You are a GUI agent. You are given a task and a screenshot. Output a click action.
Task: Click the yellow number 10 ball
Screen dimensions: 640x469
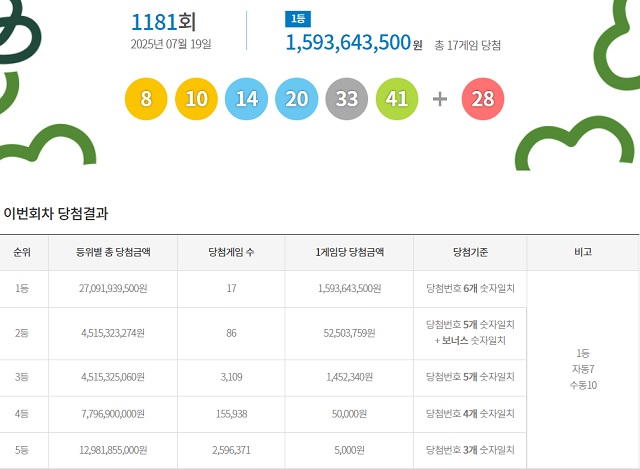[x=196, y=98]
